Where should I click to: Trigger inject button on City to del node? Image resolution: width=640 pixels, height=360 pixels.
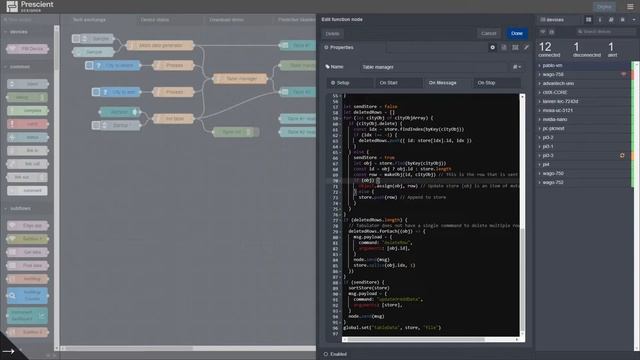[x=96, y=92]
